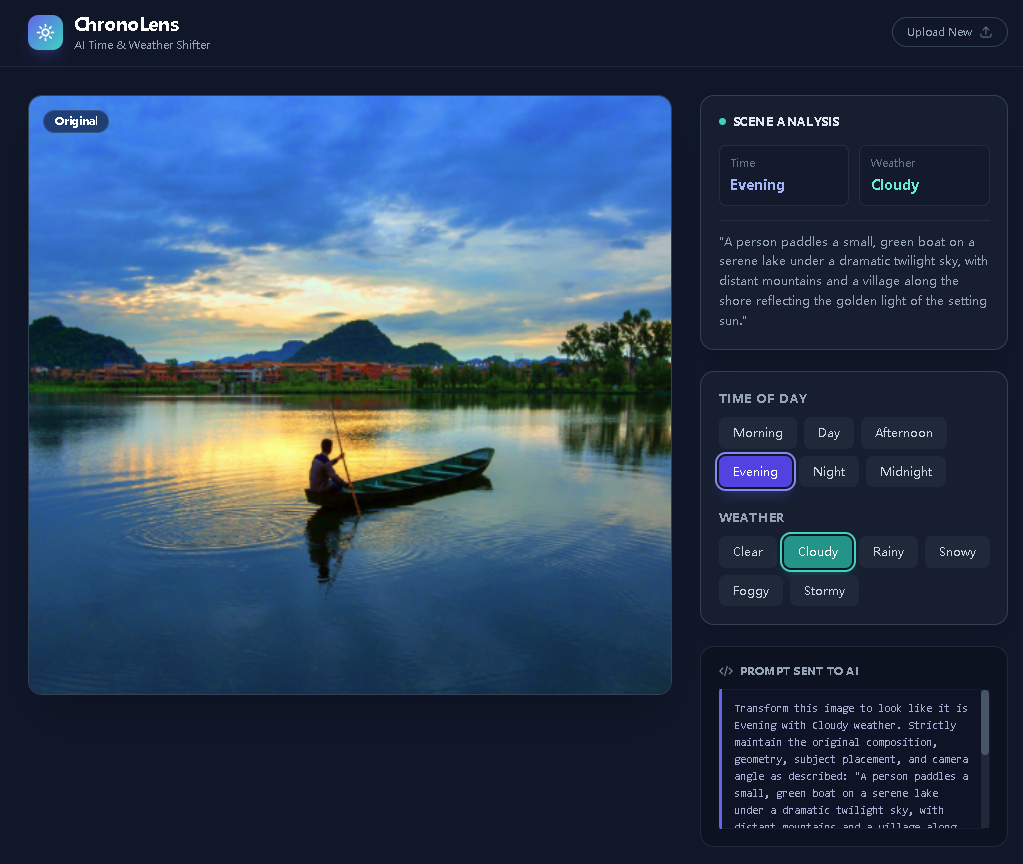Choose Afternoon time of day
This screenshot has width=1023, height=864.
[x=903, y=433]
